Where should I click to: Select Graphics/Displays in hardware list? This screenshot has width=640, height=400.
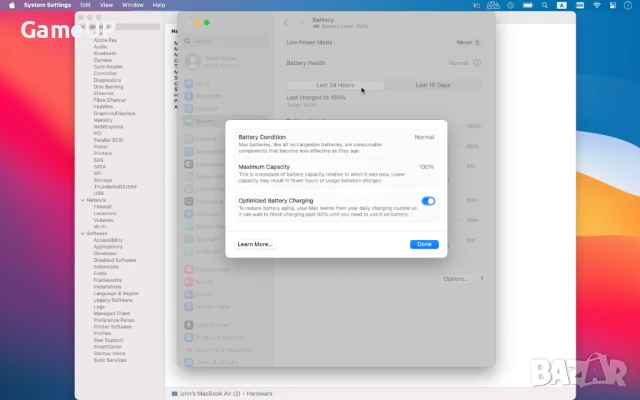(112, 114)
